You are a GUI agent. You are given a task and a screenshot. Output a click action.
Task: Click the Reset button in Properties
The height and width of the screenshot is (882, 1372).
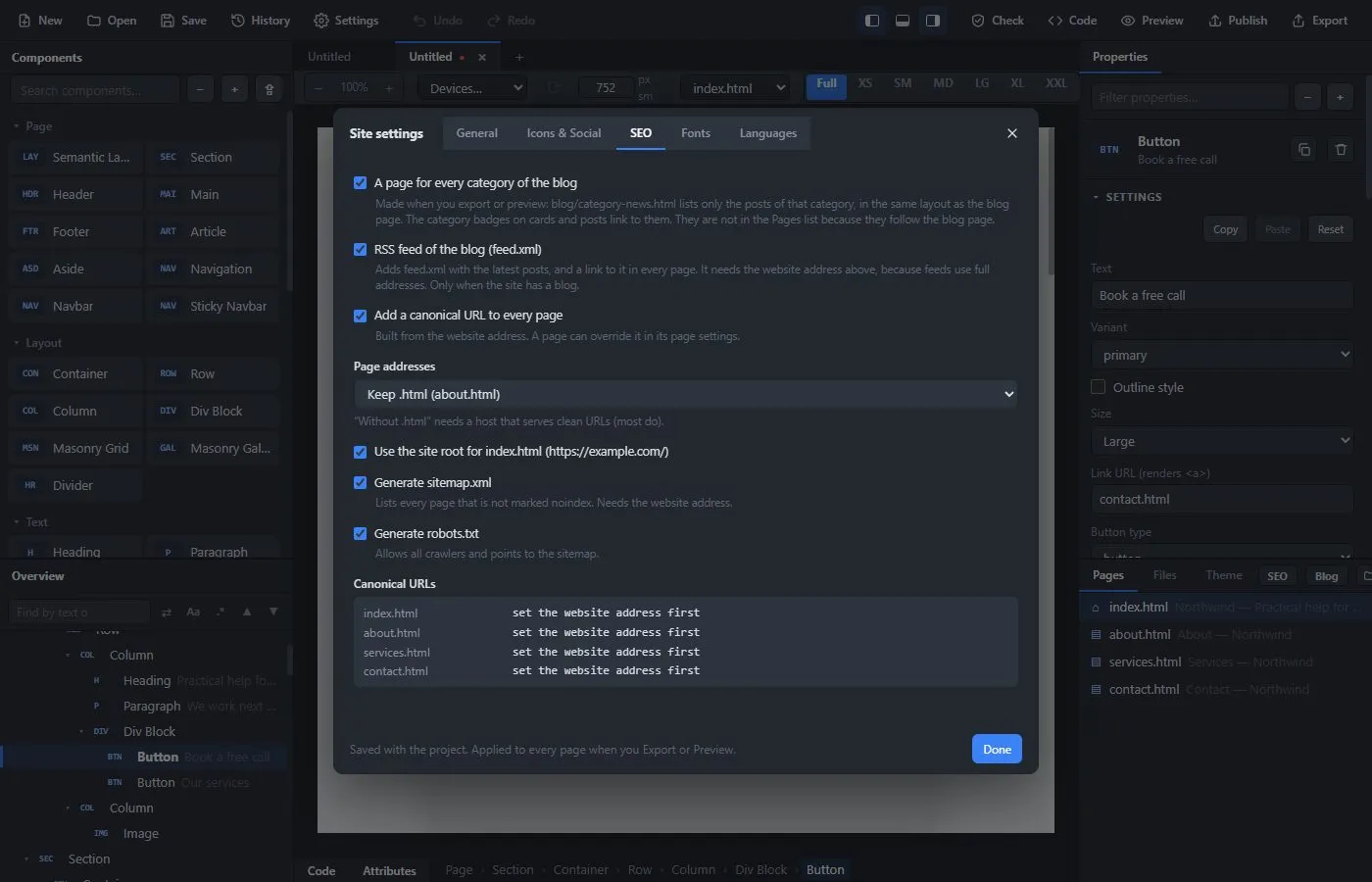pyautogui.click(x=1331, y=229)
